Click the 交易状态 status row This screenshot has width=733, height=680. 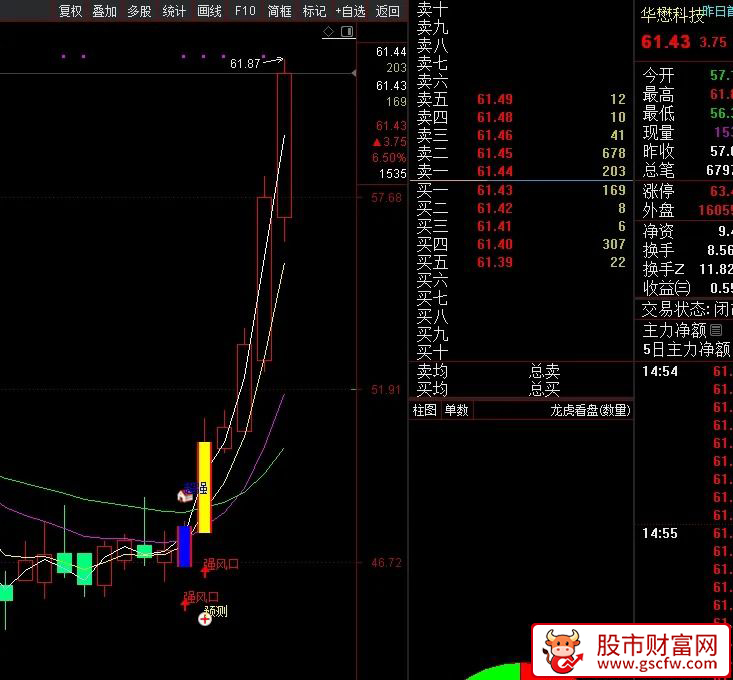[x=685, y=309]
